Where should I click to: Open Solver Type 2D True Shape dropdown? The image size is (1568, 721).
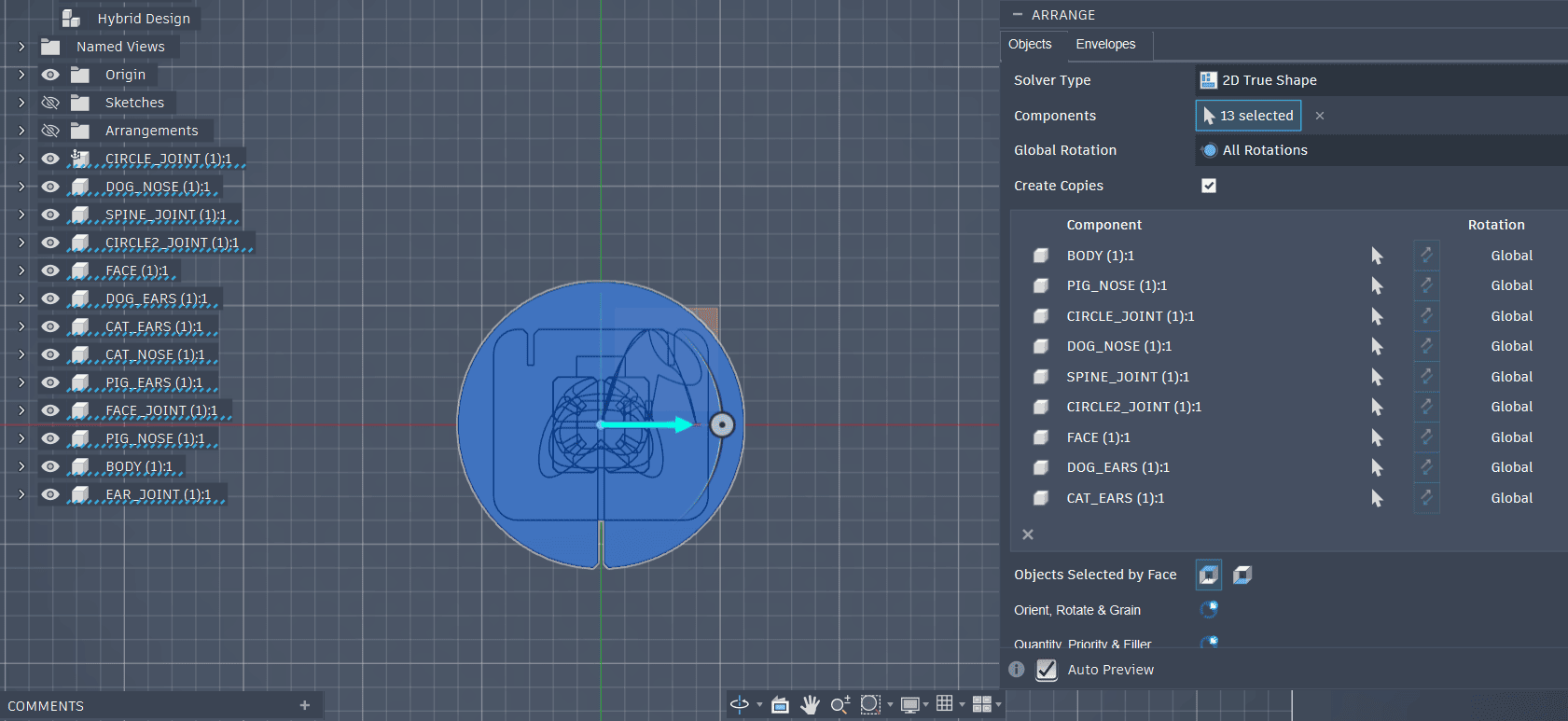click(1381, 80)
